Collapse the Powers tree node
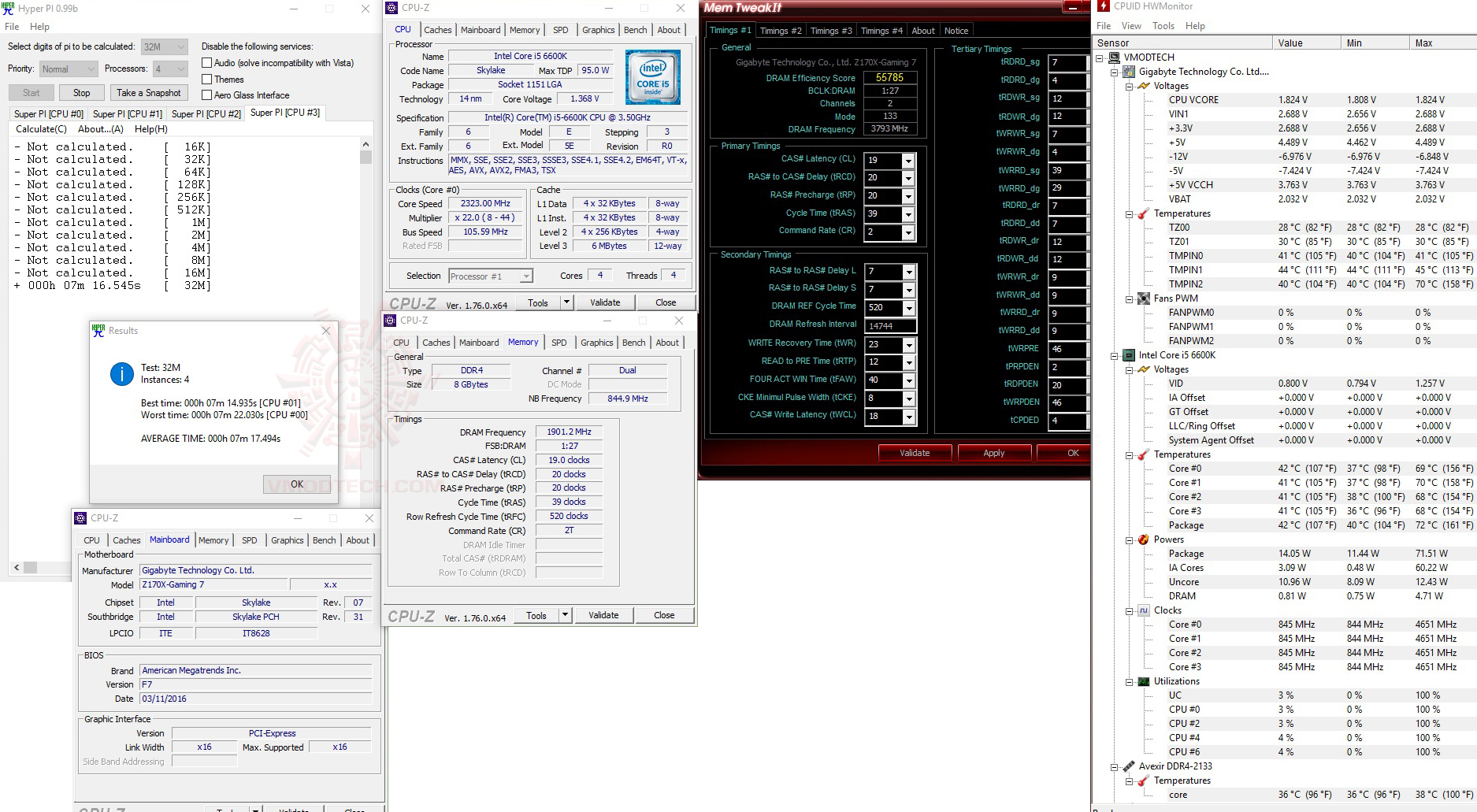 click(1129, 539)
